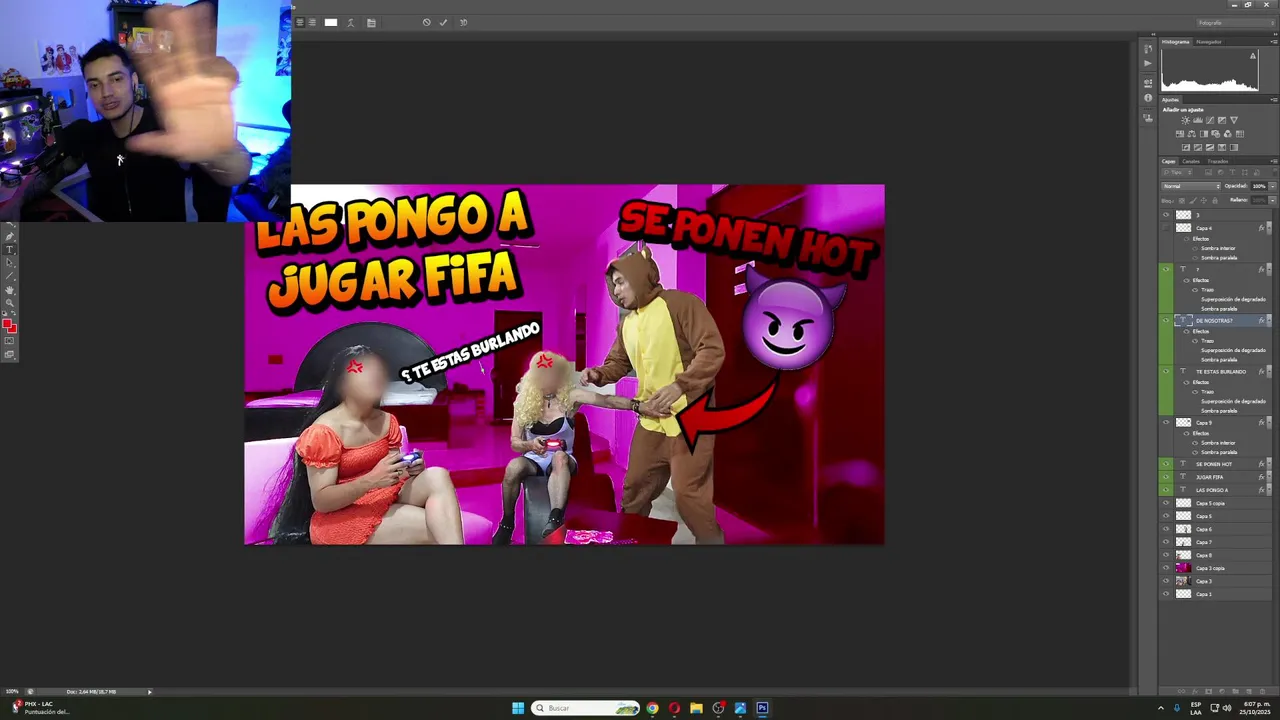Hide layer 3 with its eye icon
This screenshot has height=720, width=1280.
[x=1166, y=214]
